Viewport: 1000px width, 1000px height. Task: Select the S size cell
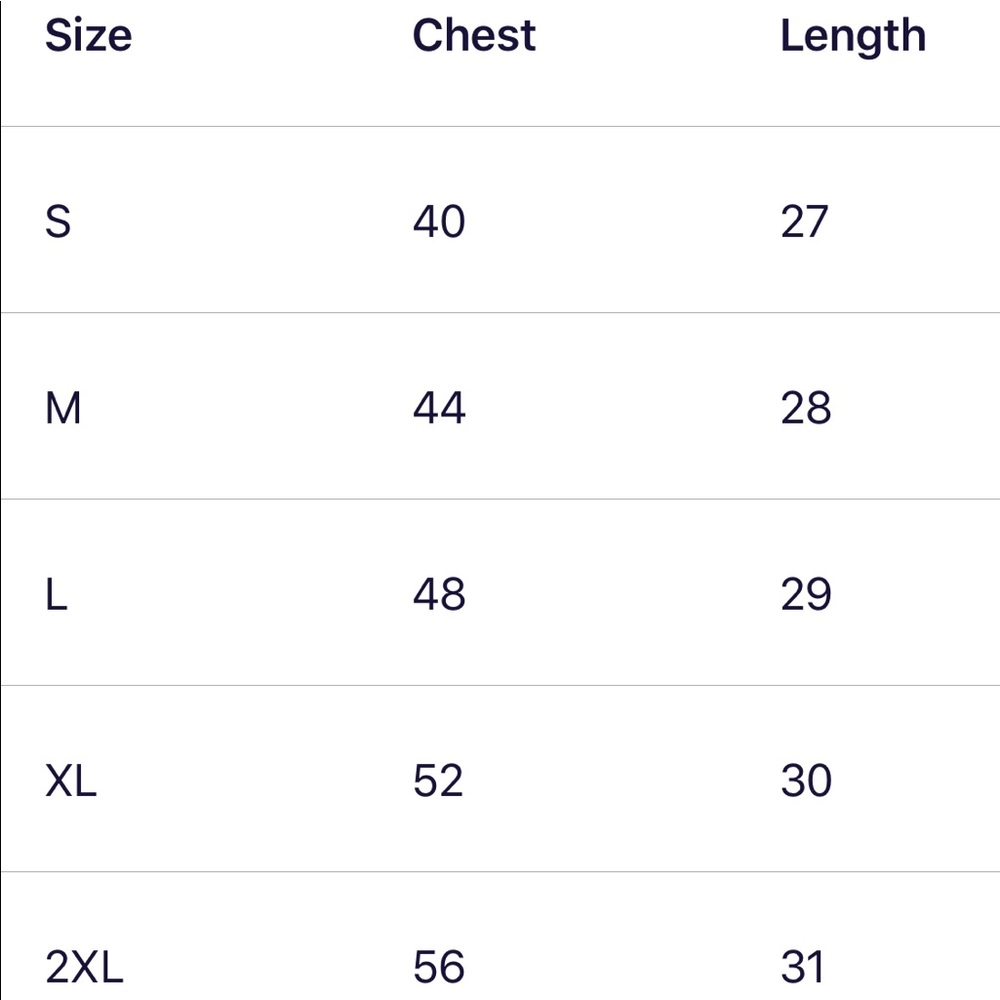pos(58,221)
